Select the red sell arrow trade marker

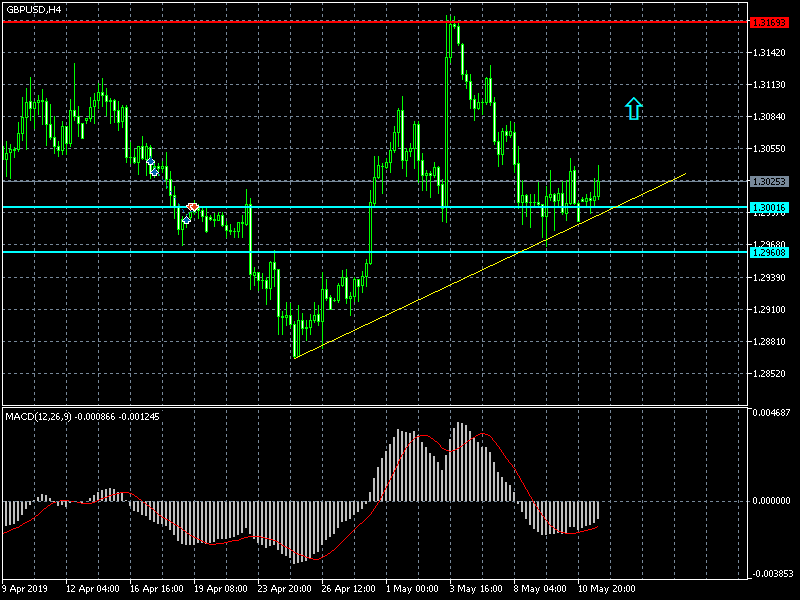(192, 207)
